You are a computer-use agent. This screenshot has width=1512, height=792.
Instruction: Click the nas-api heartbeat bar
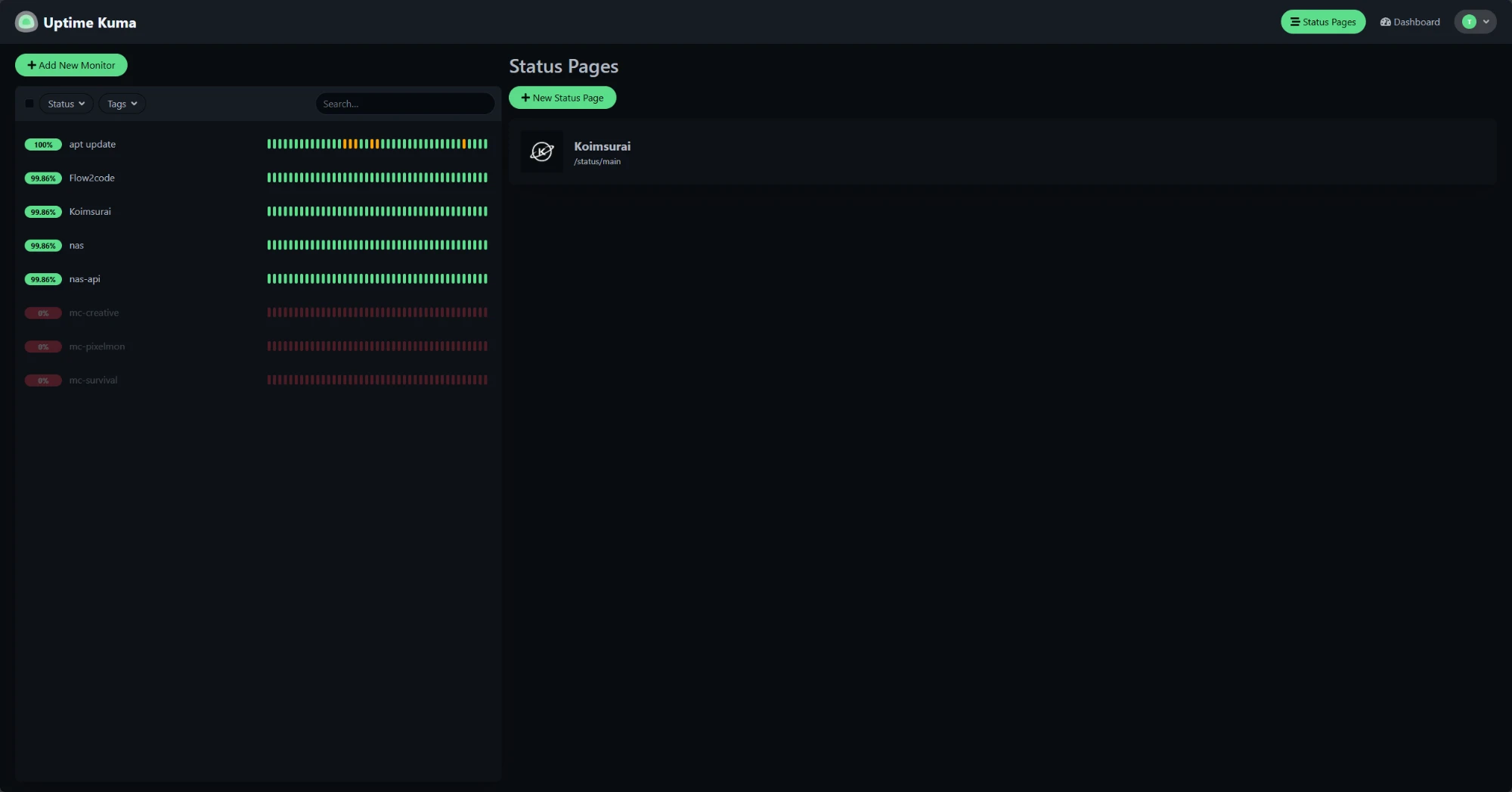click(377, 278)
